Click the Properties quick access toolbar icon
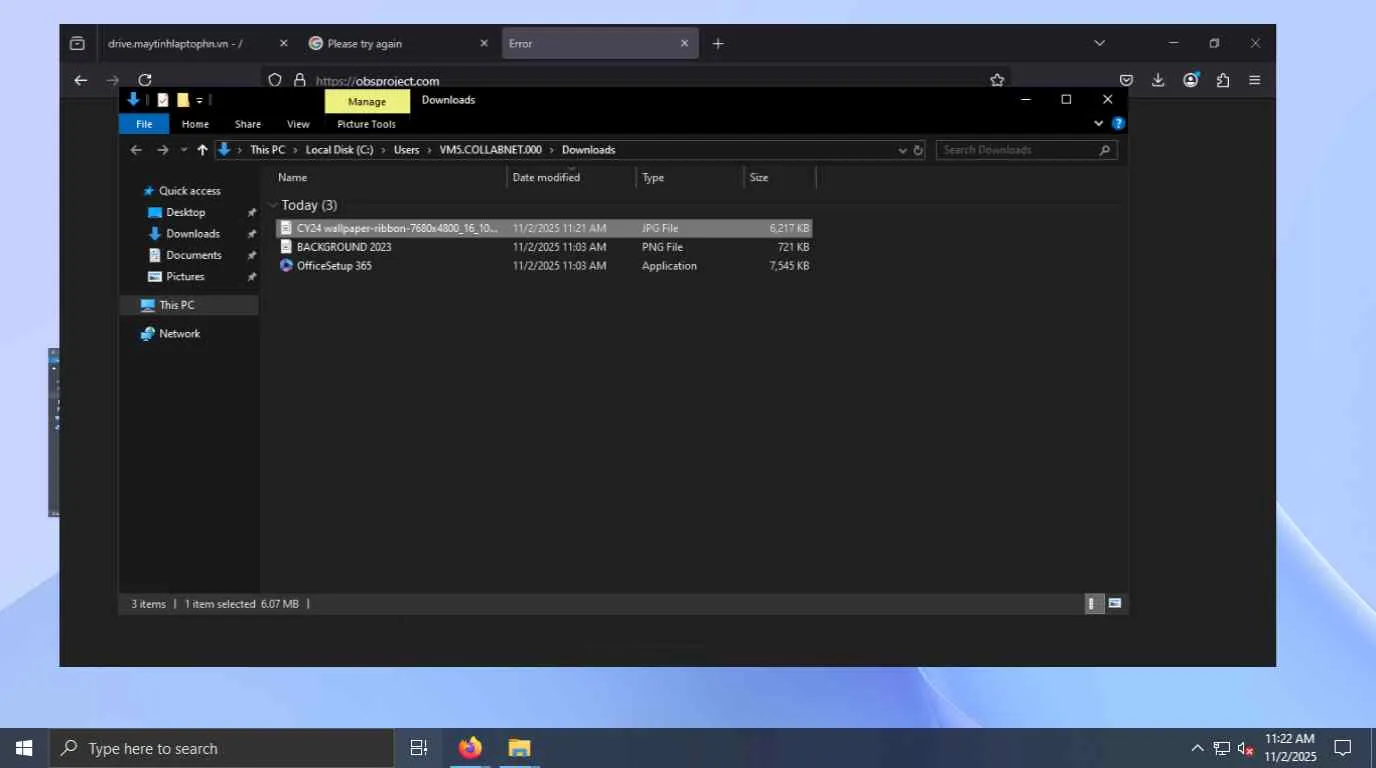Viewport: 1376px width, 768px height. point(163,100)
